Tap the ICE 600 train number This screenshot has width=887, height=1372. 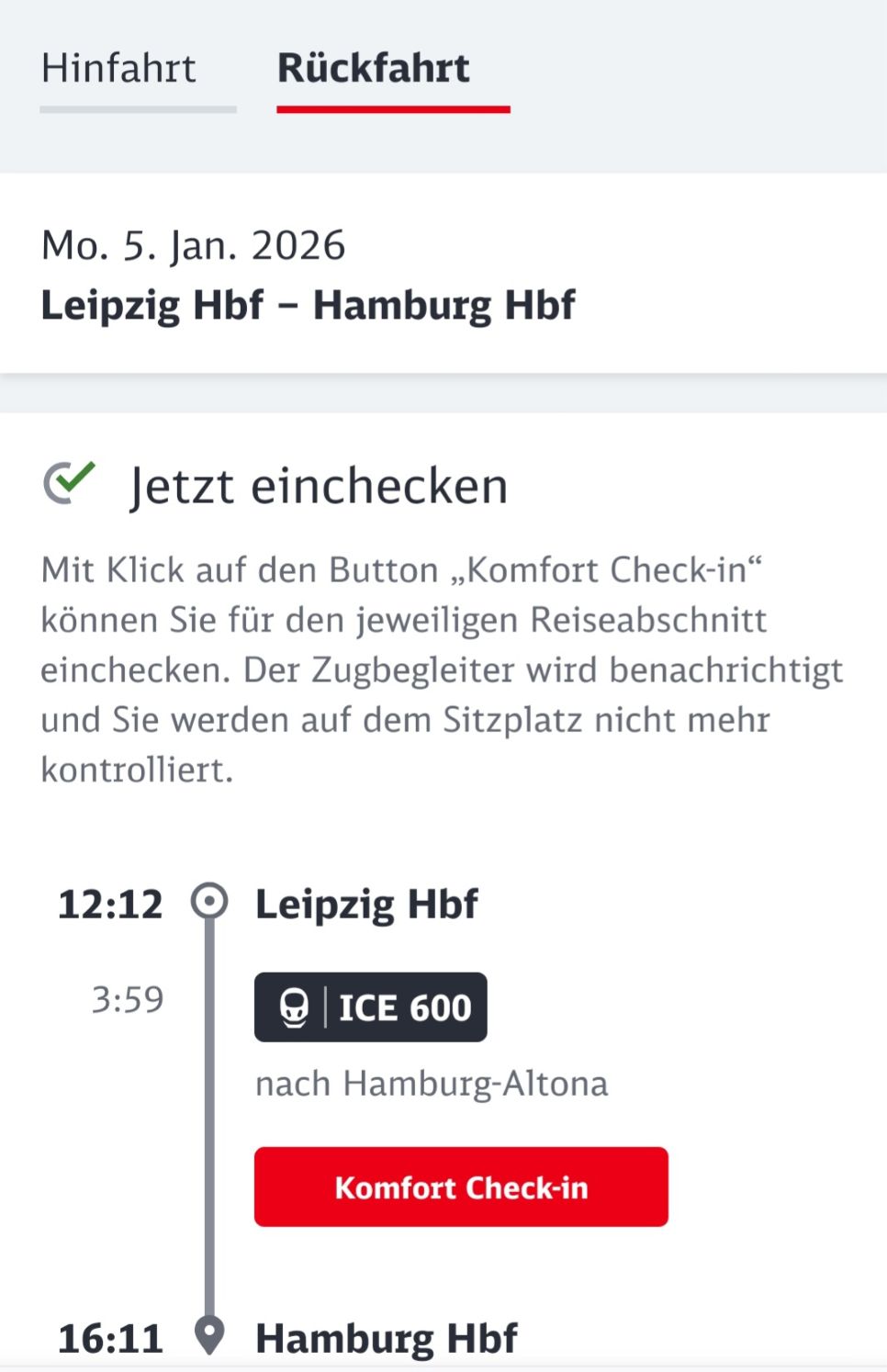pyautogui.click(x=405, y=1007)
